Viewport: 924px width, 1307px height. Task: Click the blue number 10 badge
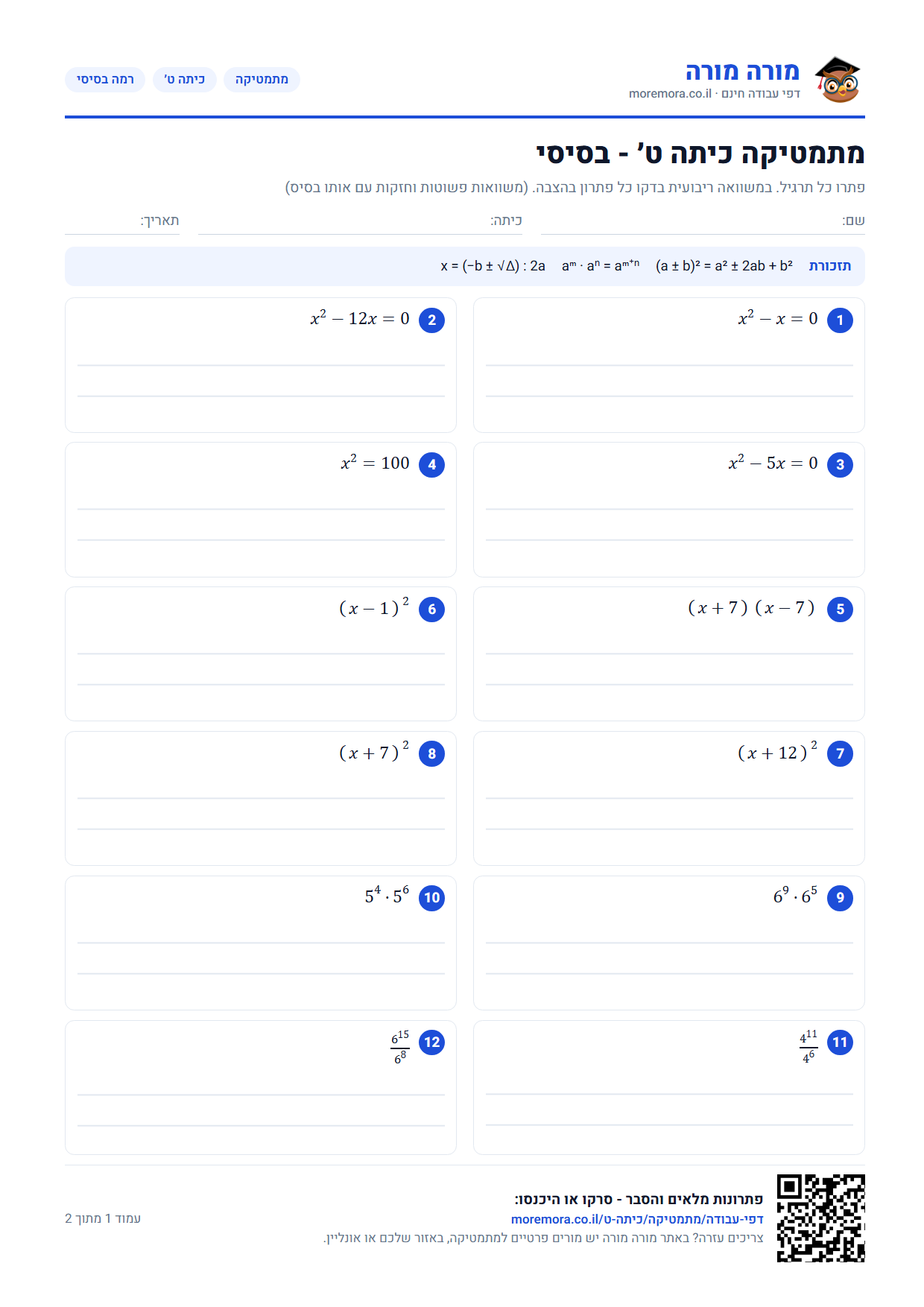(x=432, y=898)
